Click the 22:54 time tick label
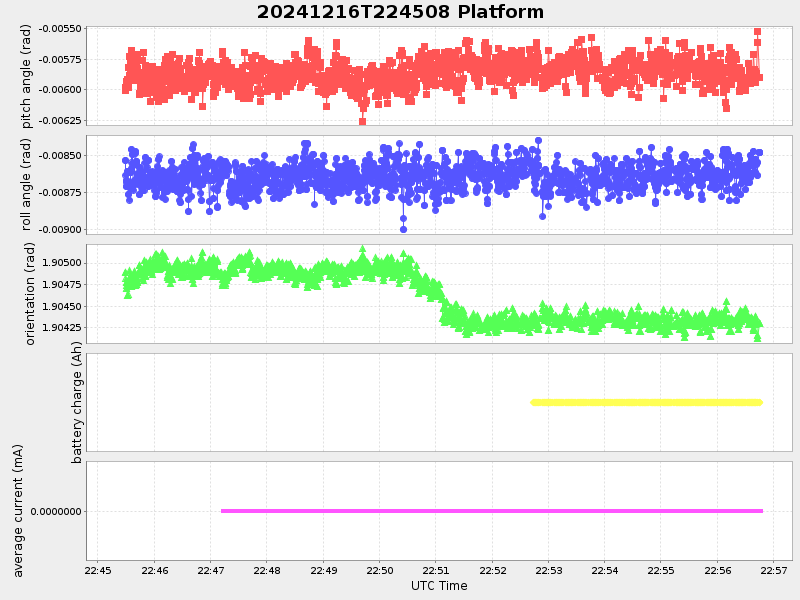 point(605,570)
